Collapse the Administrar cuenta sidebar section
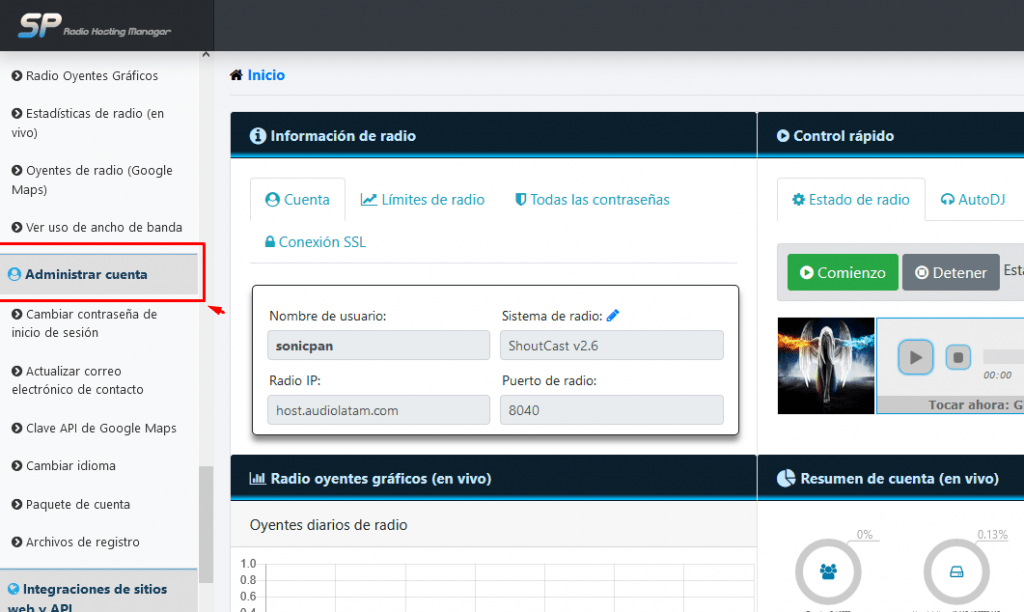This screenshot has height=612, width=1024. coord(86,274)
